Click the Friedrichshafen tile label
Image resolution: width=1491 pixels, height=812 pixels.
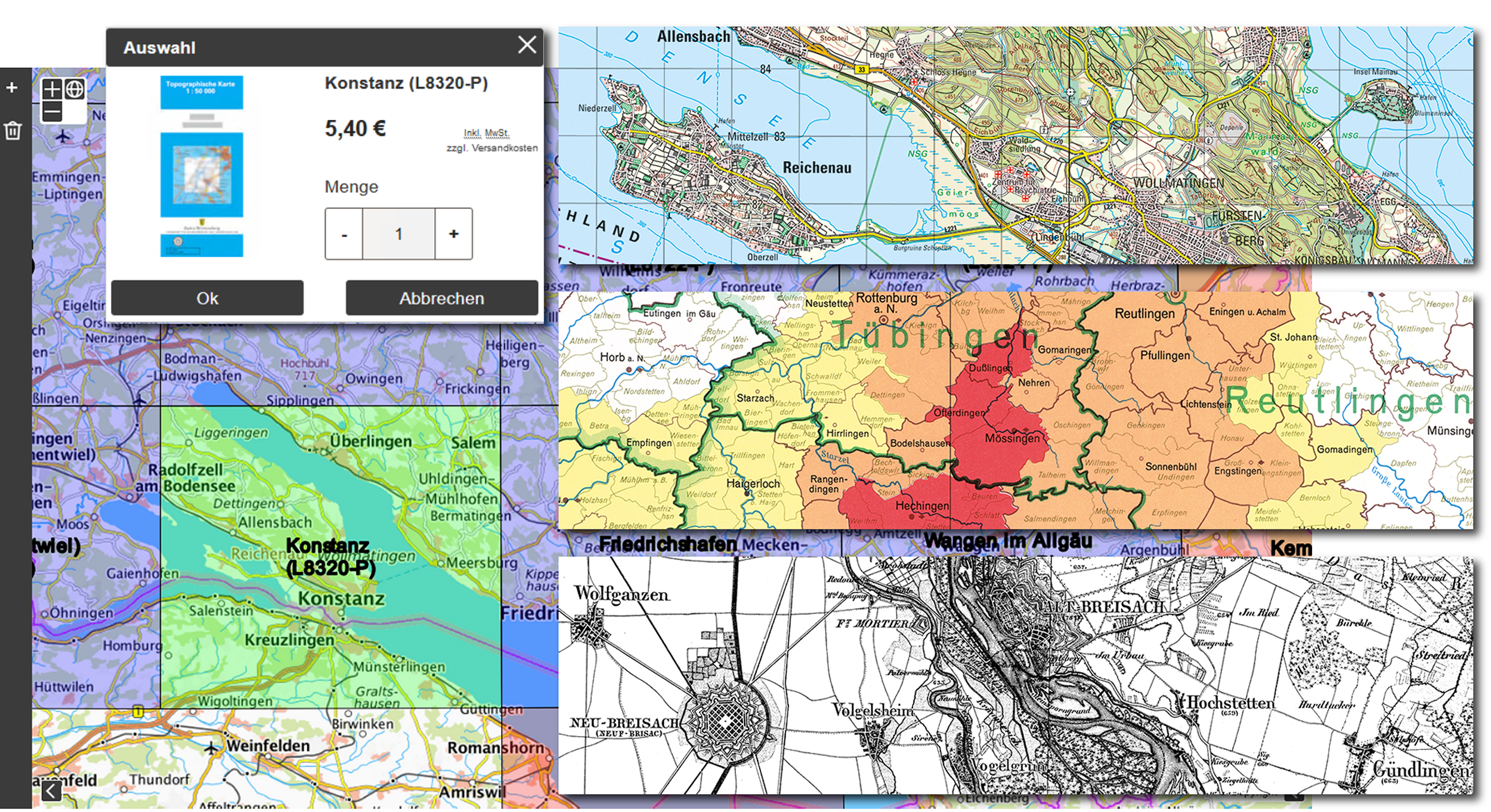tap(667, 544)
